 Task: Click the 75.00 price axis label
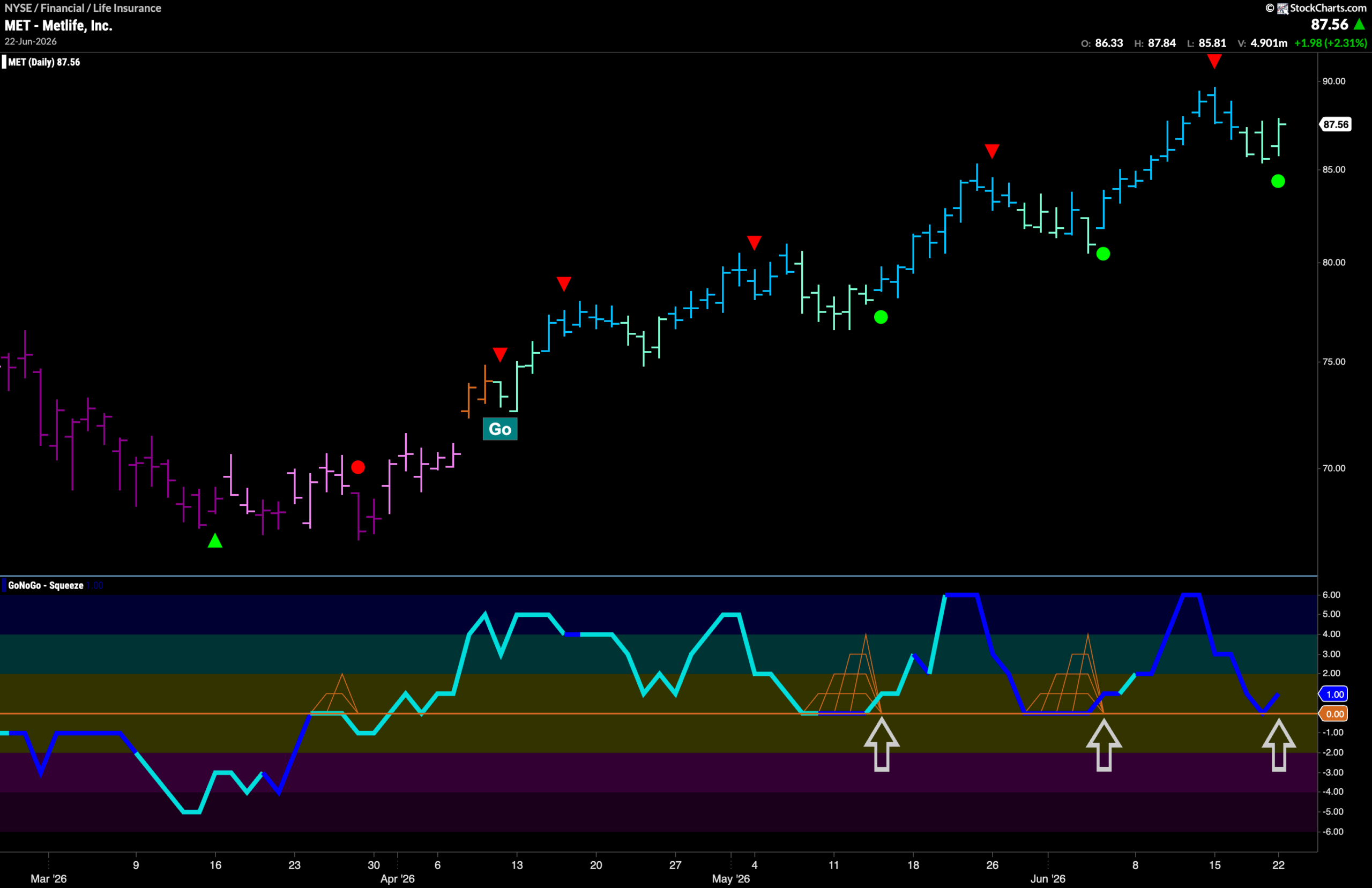point(1334,362)
